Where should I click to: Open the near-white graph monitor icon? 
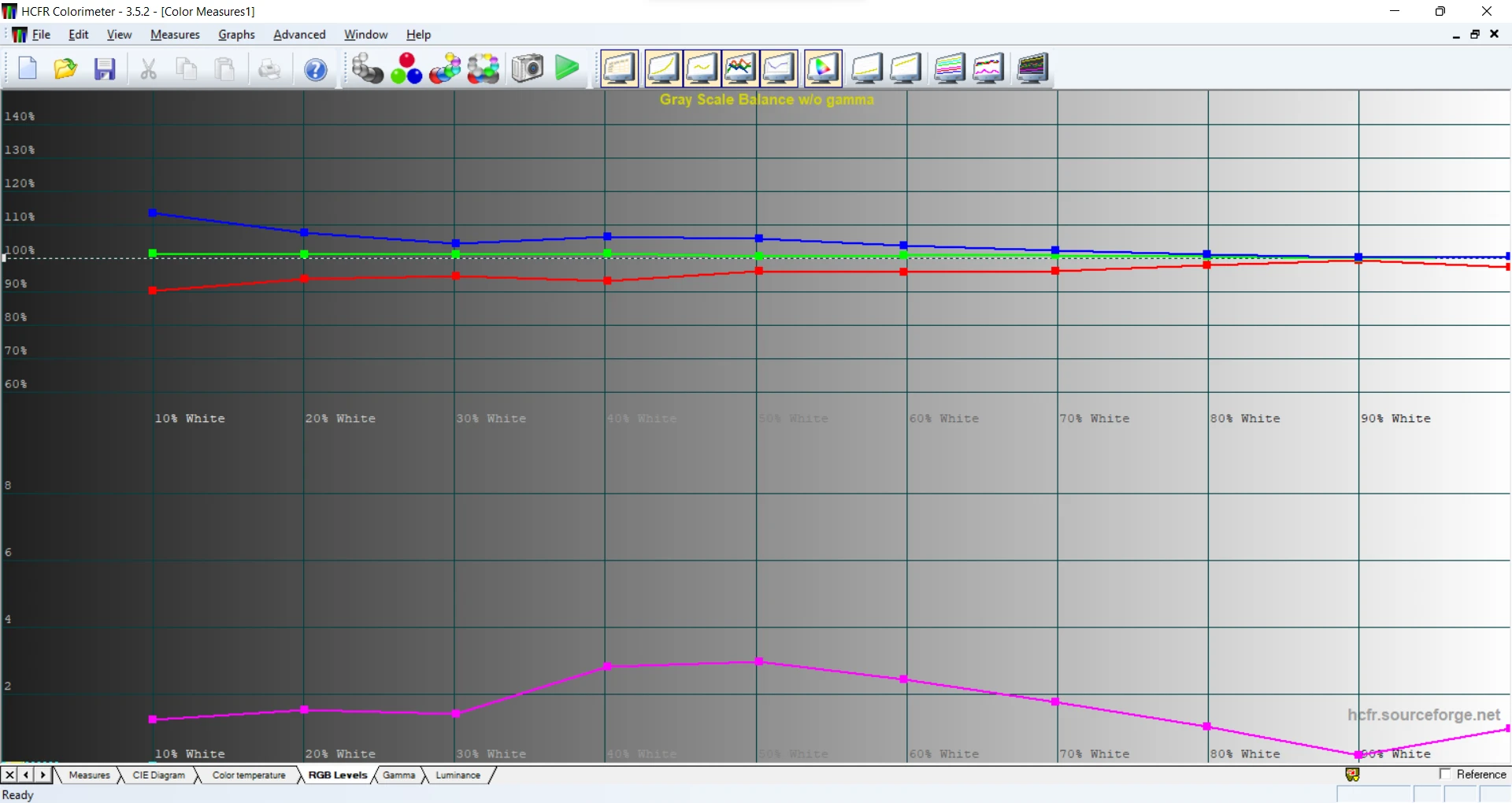(x=906, y=68)
